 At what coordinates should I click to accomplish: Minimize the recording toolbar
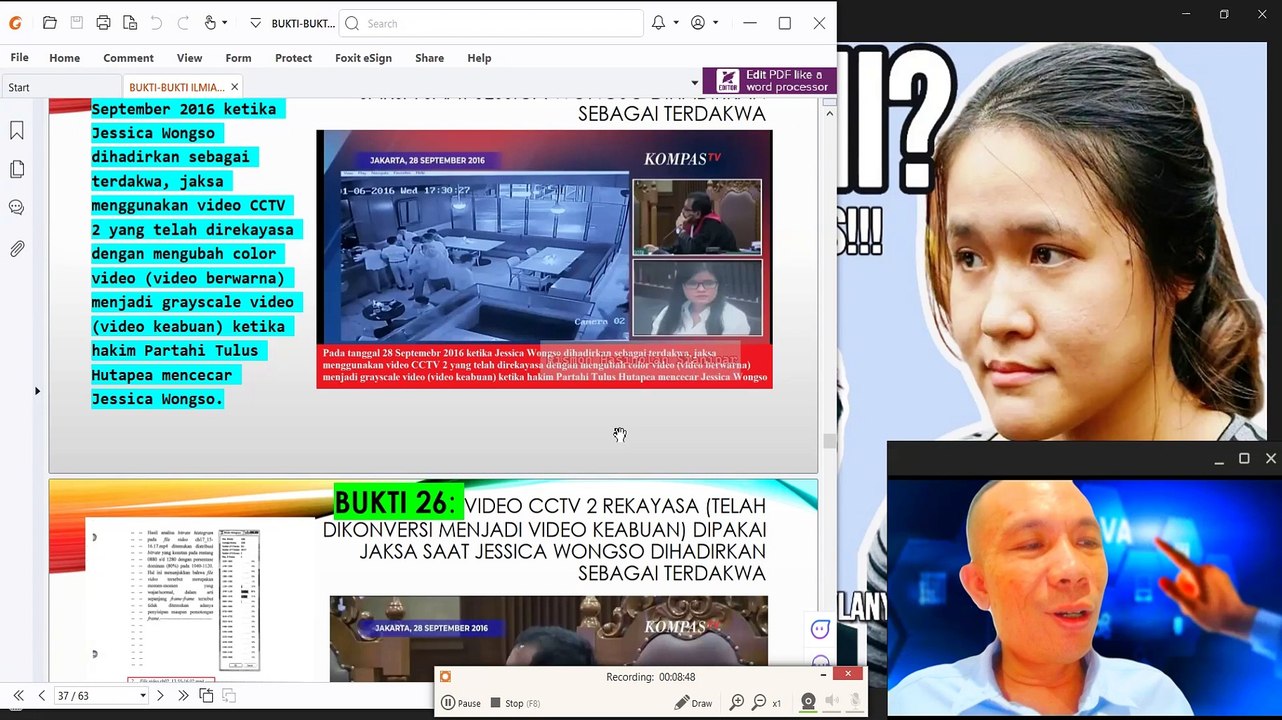pos(823,674)
